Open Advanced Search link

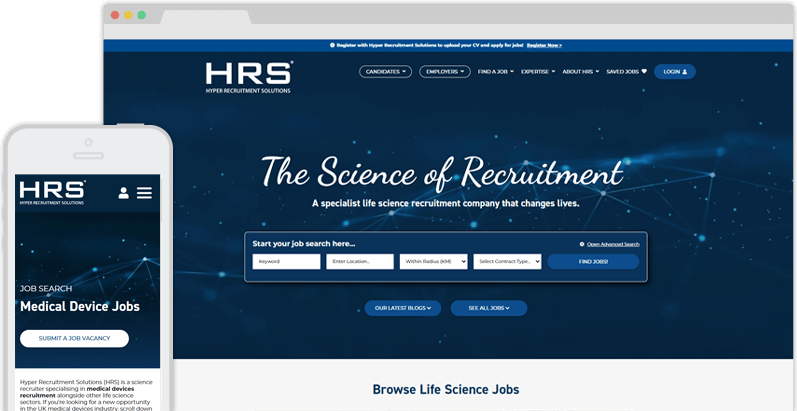coord(612,244)
